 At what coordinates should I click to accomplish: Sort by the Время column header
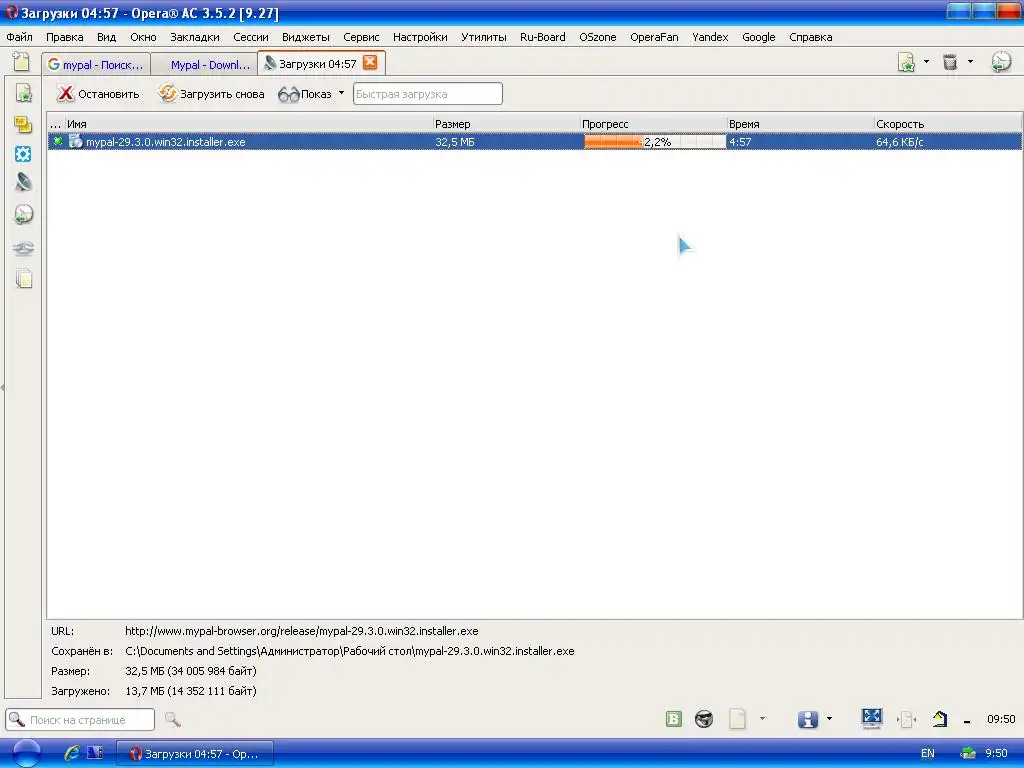click(800, 123)
